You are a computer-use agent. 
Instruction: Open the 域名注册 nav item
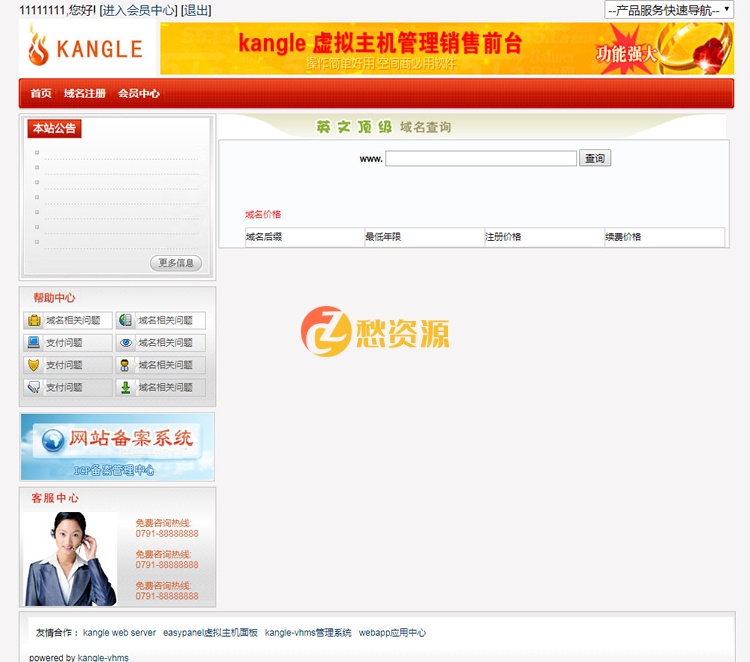coord(85,93)
